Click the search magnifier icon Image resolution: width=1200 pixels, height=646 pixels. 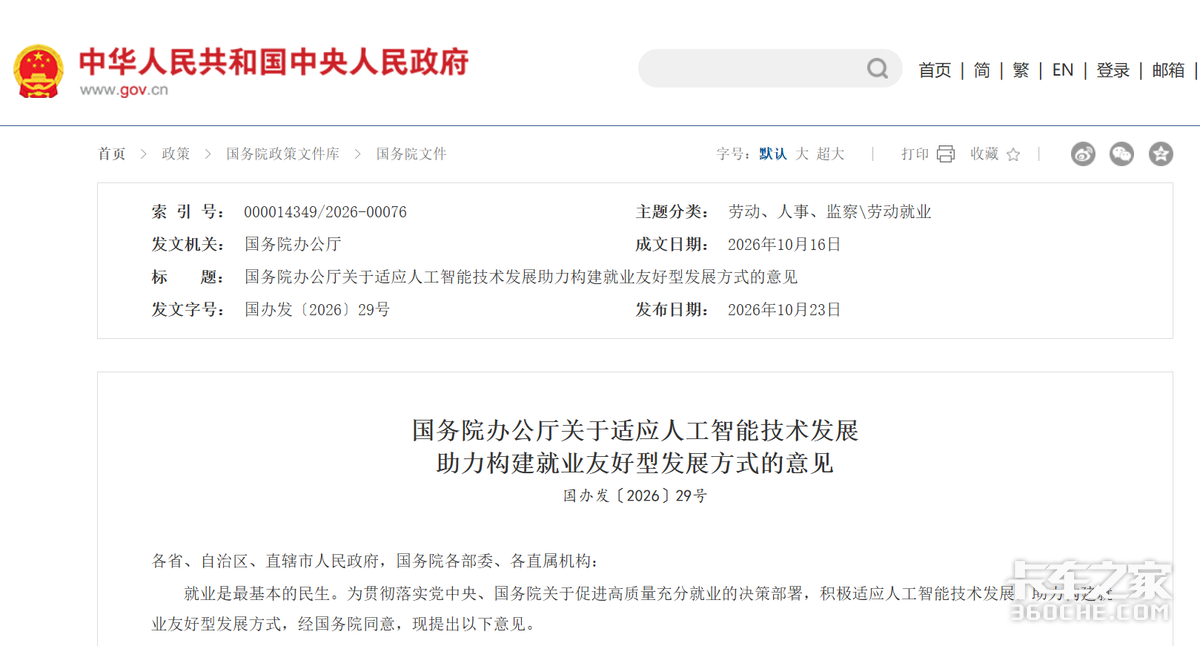click(x=877, y=69)
